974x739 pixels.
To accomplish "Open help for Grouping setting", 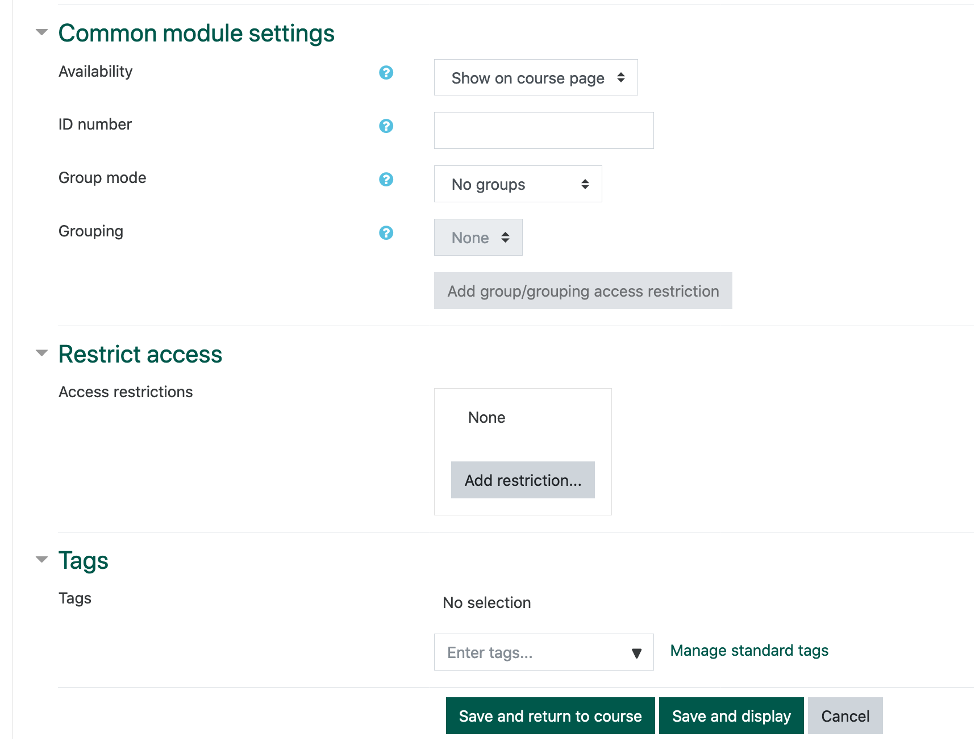I will pyautogui.click(x=385, y=232).
